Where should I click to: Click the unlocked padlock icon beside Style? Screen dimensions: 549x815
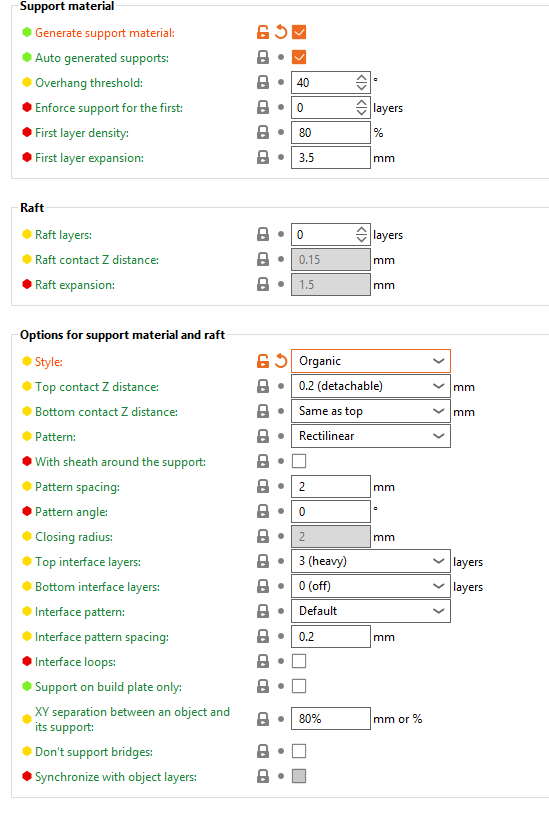[263, 361]
